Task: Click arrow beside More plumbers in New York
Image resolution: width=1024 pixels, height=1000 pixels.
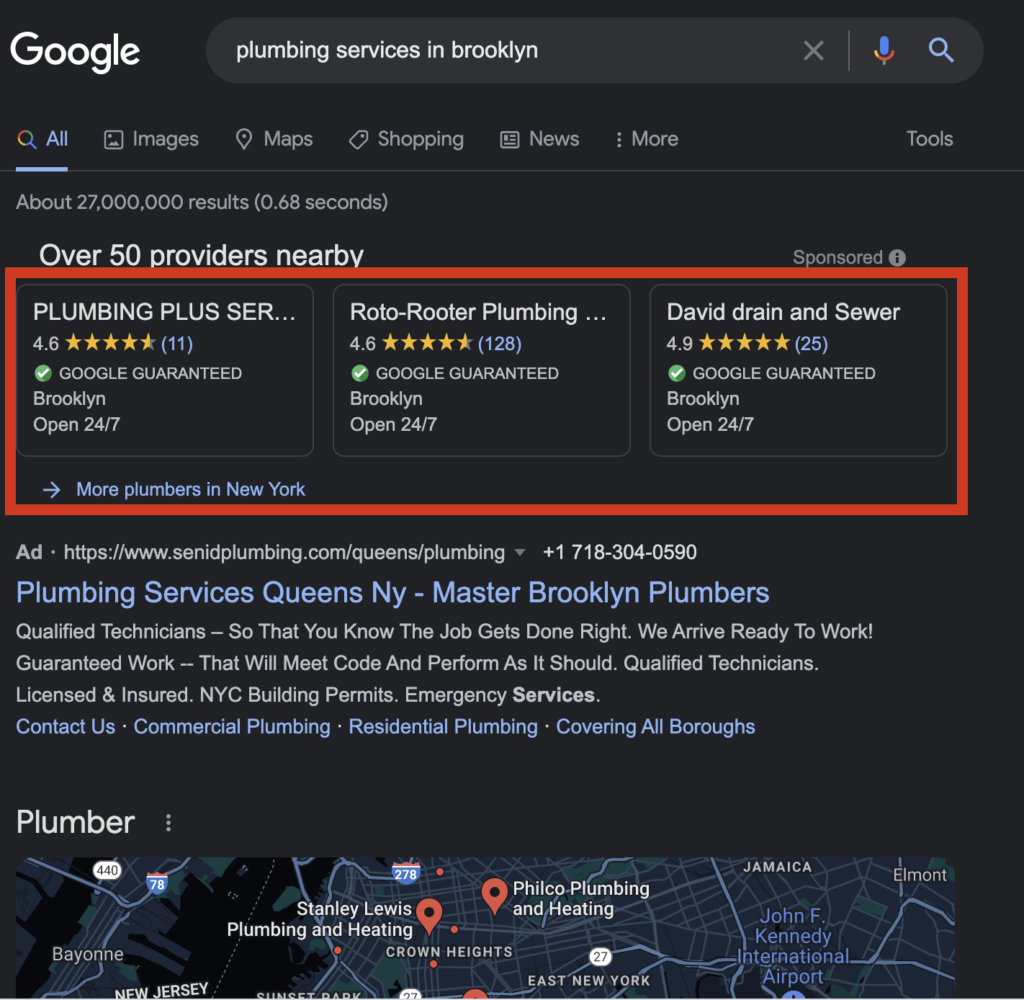Action: pyautogui.click(x=52, y=489)
